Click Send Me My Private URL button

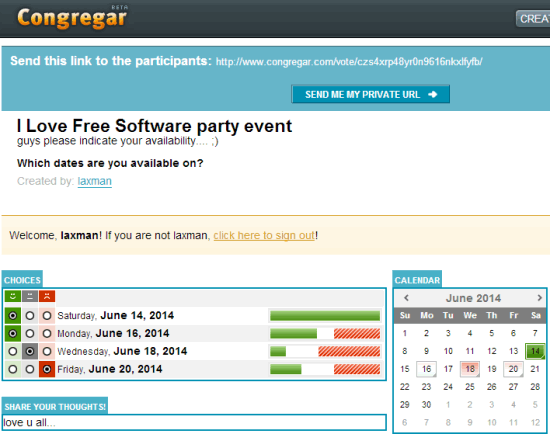coord(370,94)
